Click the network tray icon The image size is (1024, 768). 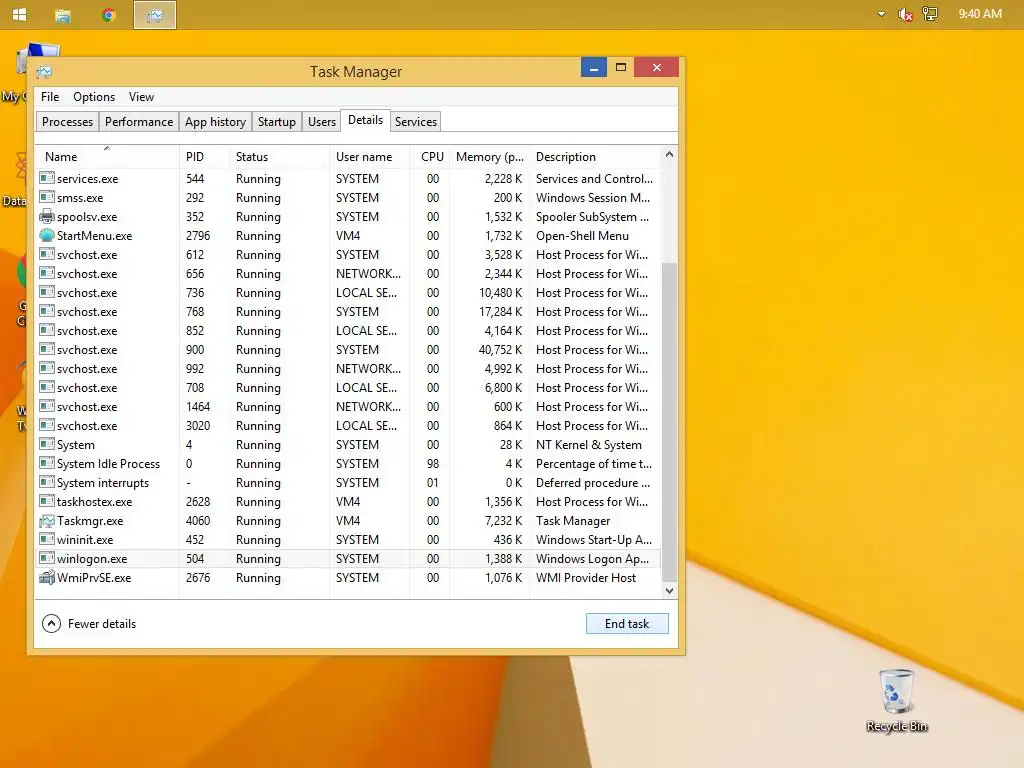pos(930,14)
